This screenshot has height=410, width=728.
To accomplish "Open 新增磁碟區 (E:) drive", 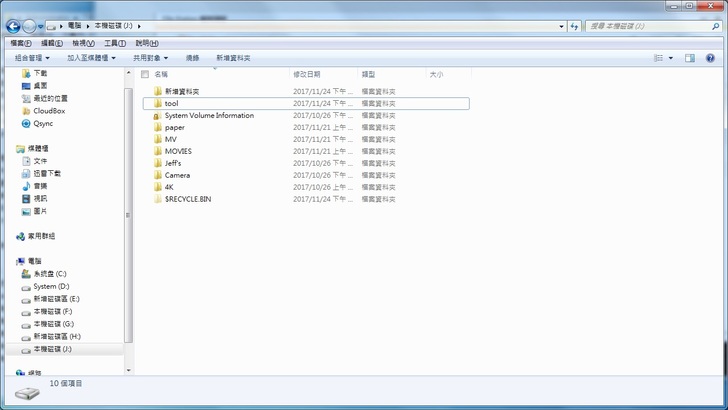I will click(x=56, y=299).
